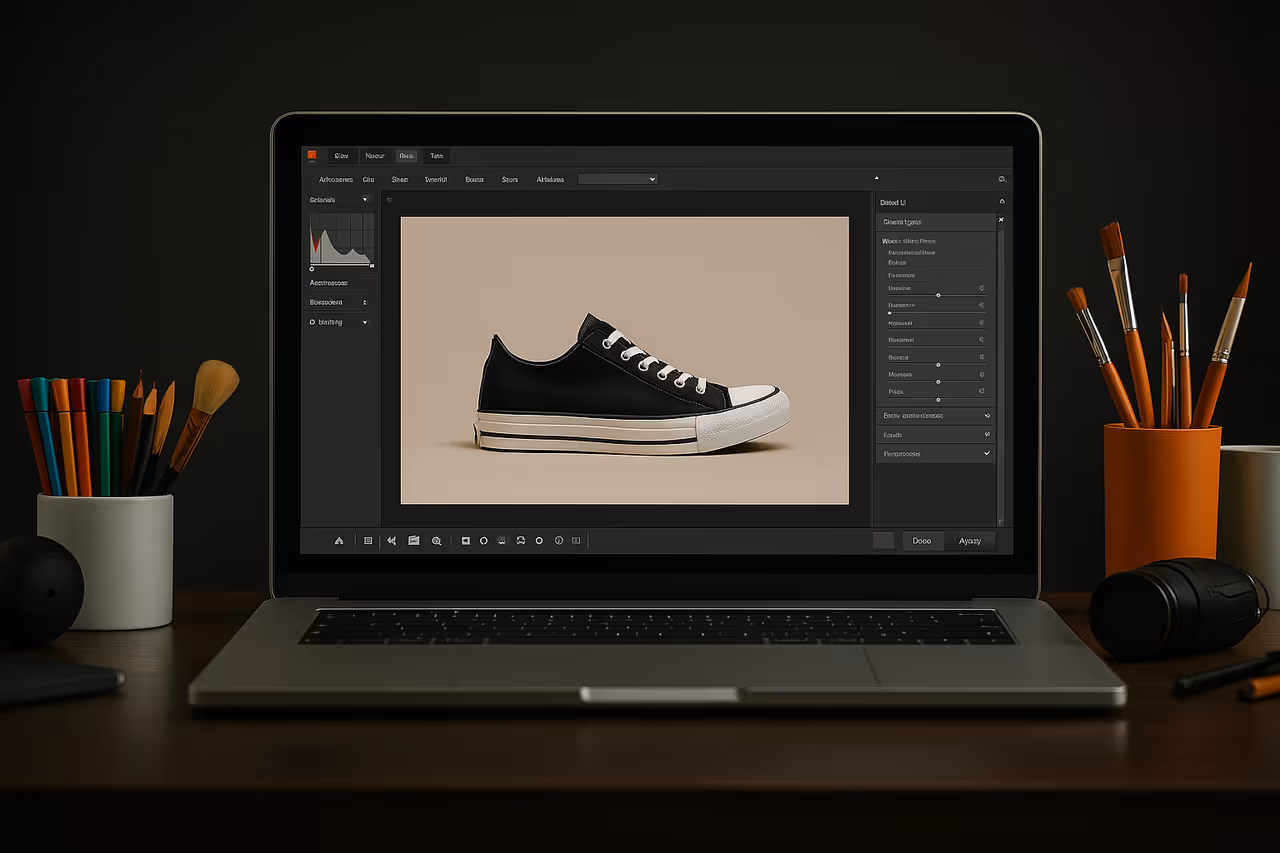Expand the collapsed section chevron in the right panel

tap(987, 416)
